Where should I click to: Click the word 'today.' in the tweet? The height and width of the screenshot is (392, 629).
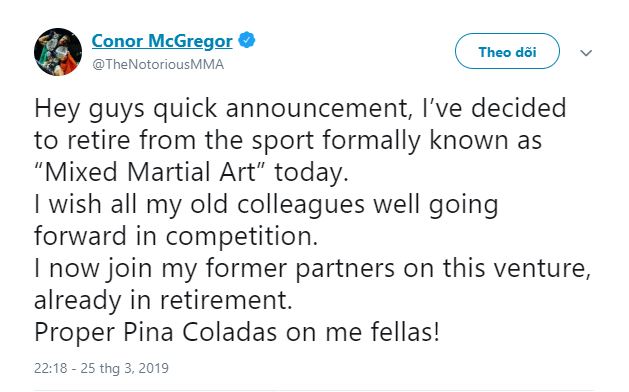point(312,173)
